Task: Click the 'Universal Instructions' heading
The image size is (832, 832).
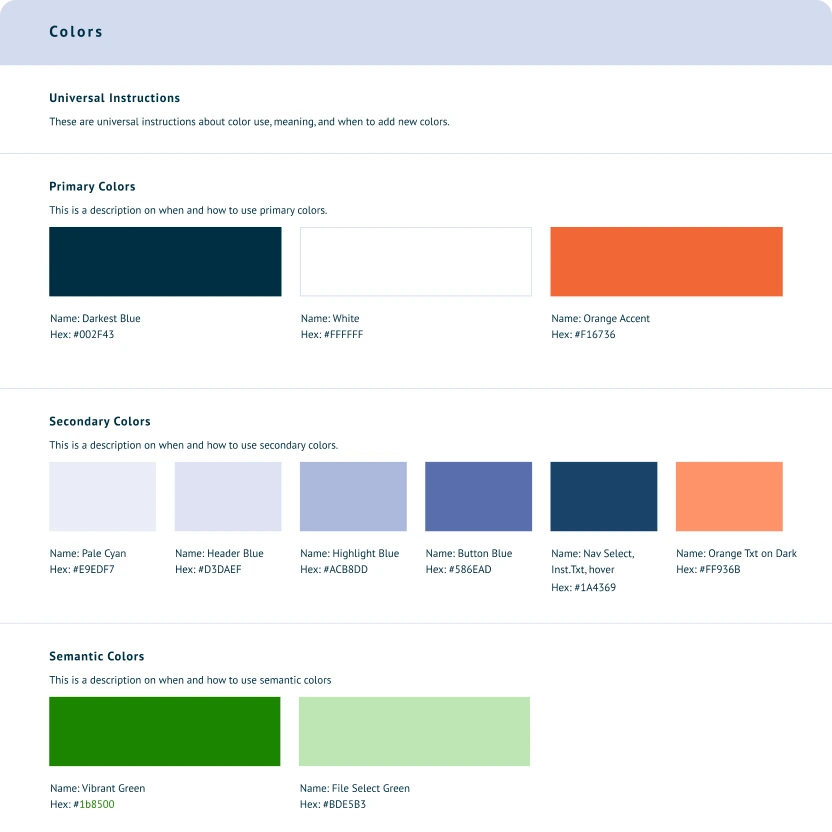Action: (115, 98)
